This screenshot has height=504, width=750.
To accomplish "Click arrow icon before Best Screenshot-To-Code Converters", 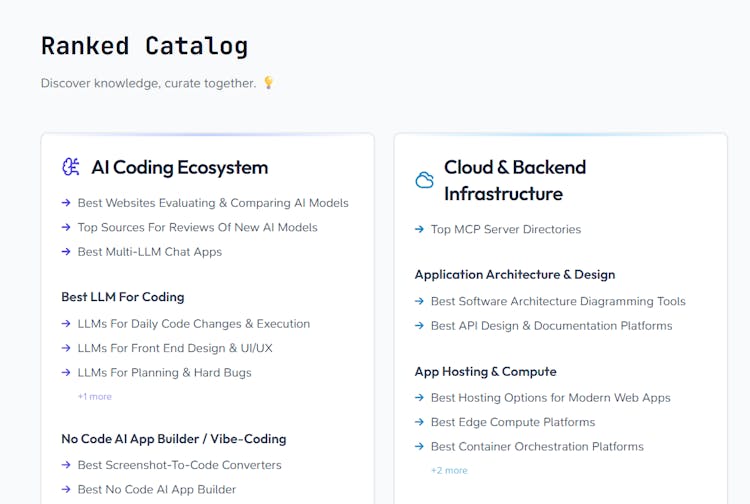I will click(x=66, y=465).
